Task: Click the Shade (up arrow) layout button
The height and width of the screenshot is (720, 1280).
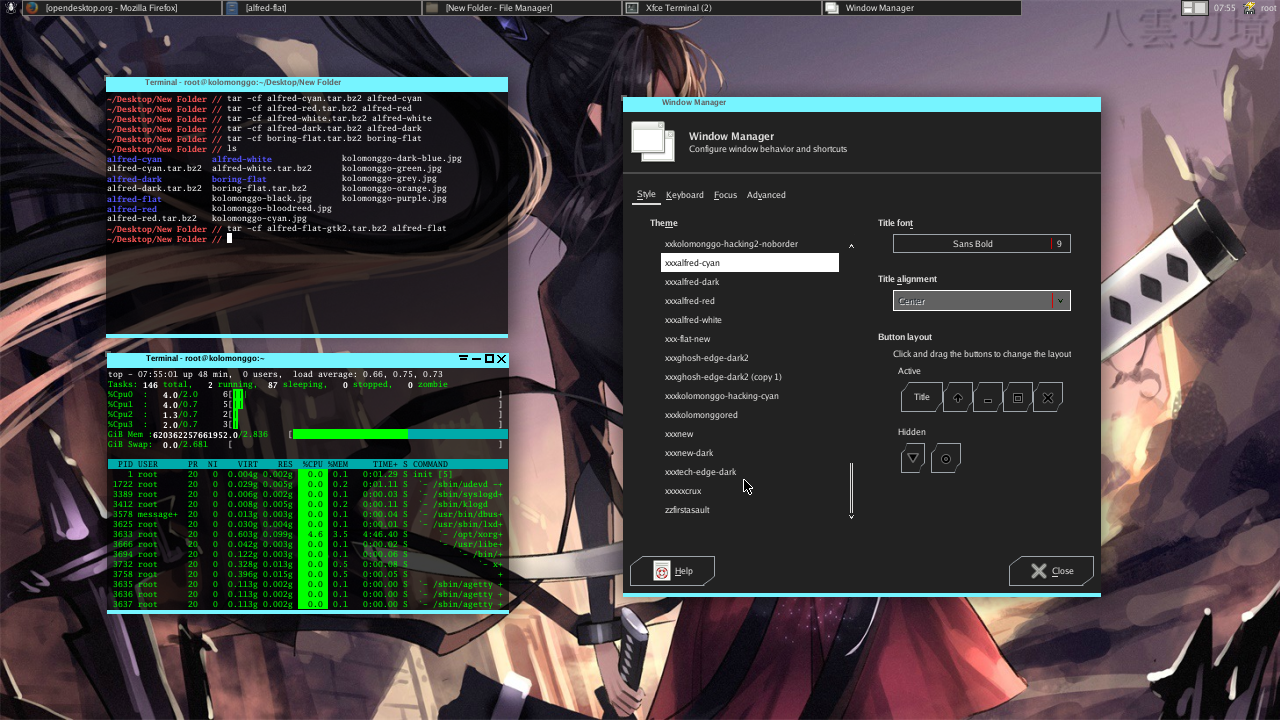Action: pyautogui.click(x=957, y=397)
